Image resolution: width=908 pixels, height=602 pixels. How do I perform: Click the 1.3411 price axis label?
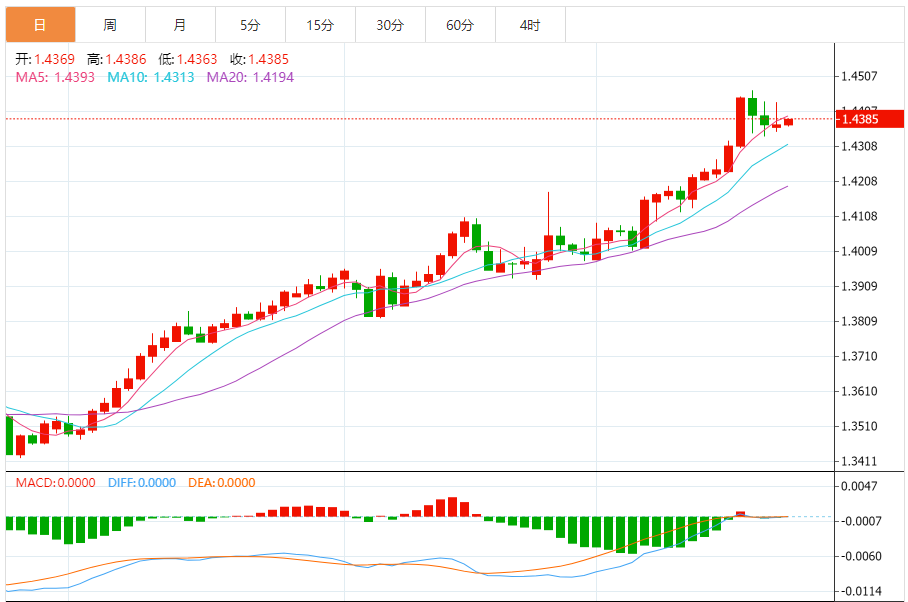point(859,461)
